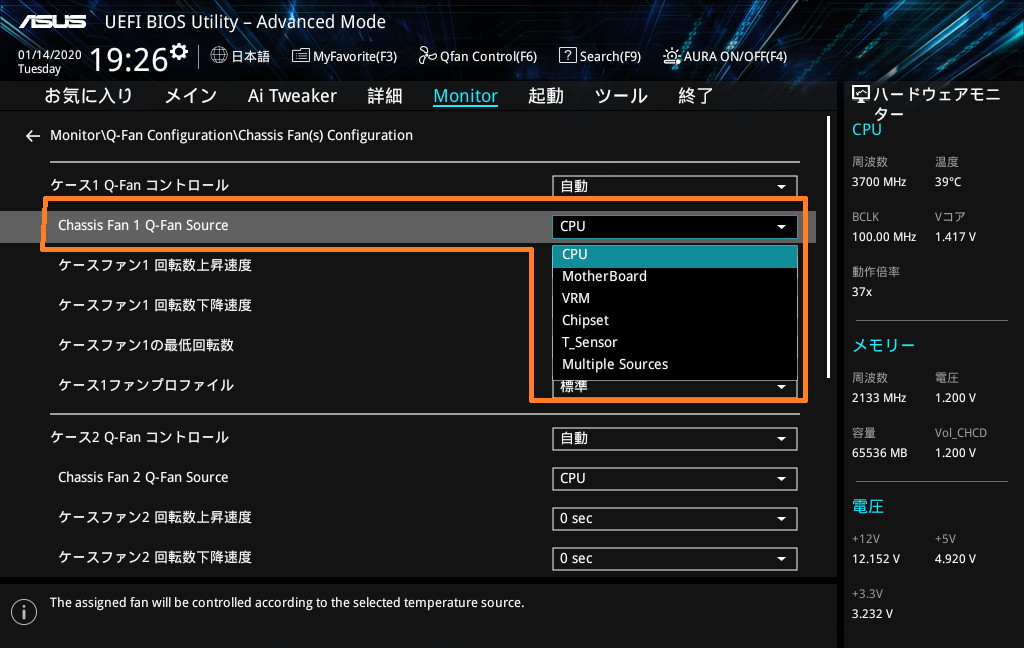Image resolution: width=1024 pixels, height=648 pixels.
Task: Click the info icon beside the help text
Action: point(24,612)
